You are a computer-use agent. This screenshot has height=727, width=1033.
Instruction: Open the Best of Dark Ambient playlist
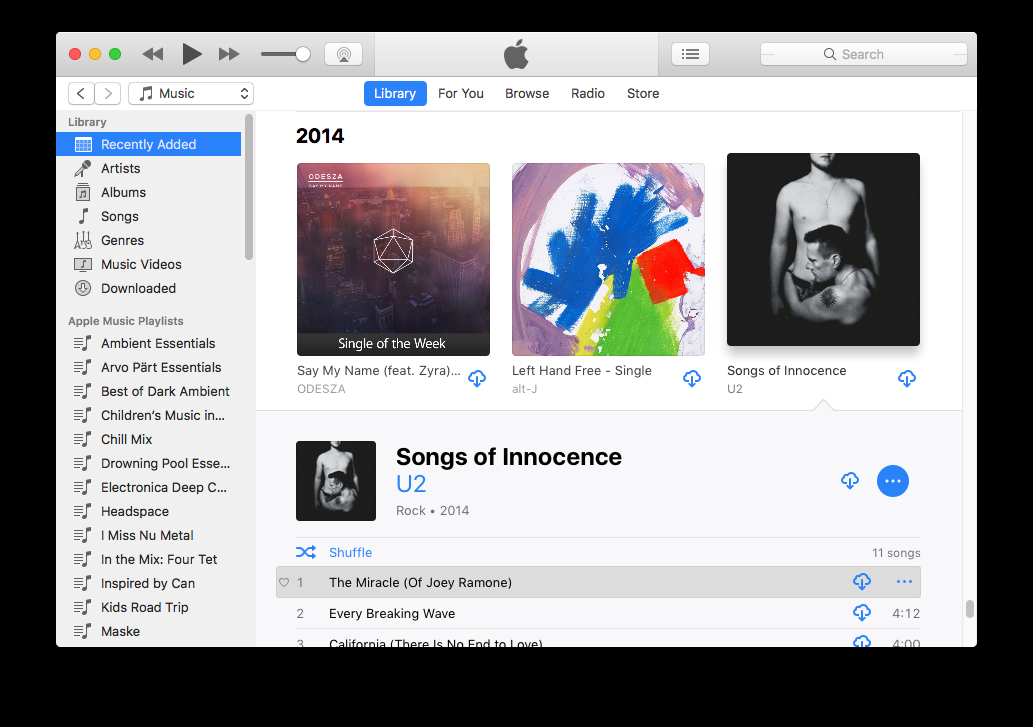[x=149, y=392]
